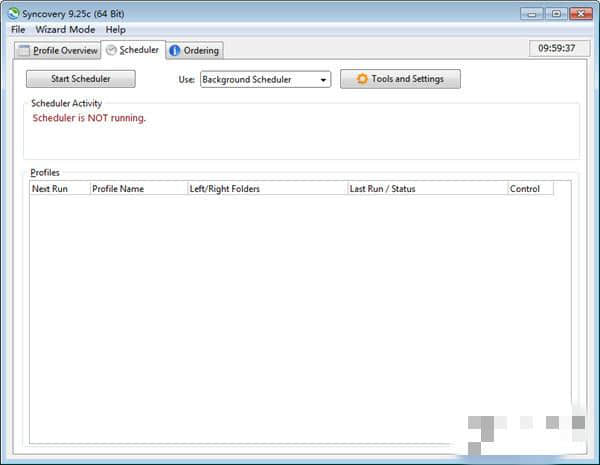600x465 pixels.
Task: Expand the Background Scheduler dropdown arrow
Action: tap(323, 80)
